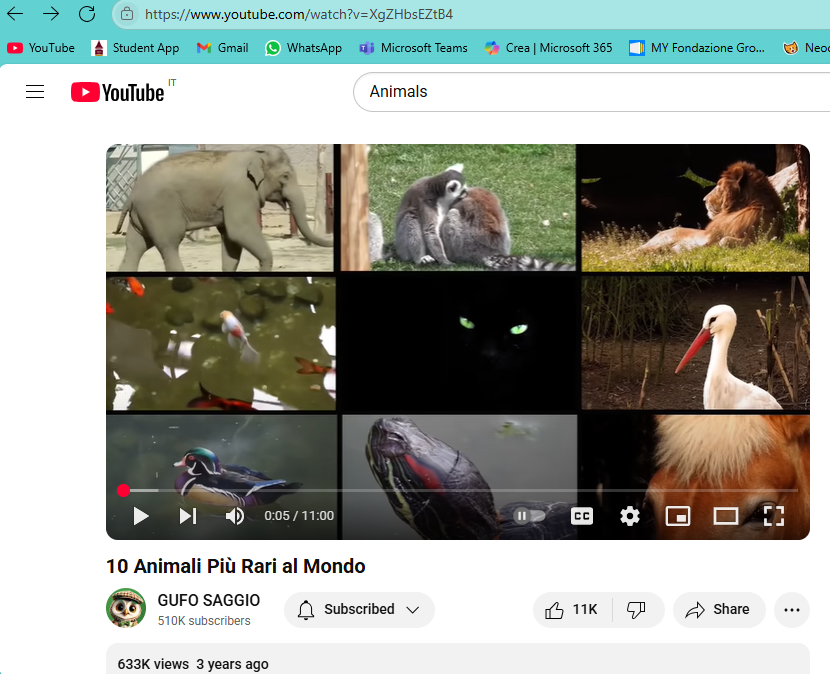
Task: Click the red progress bar scrubber
Action: point(123,490)
